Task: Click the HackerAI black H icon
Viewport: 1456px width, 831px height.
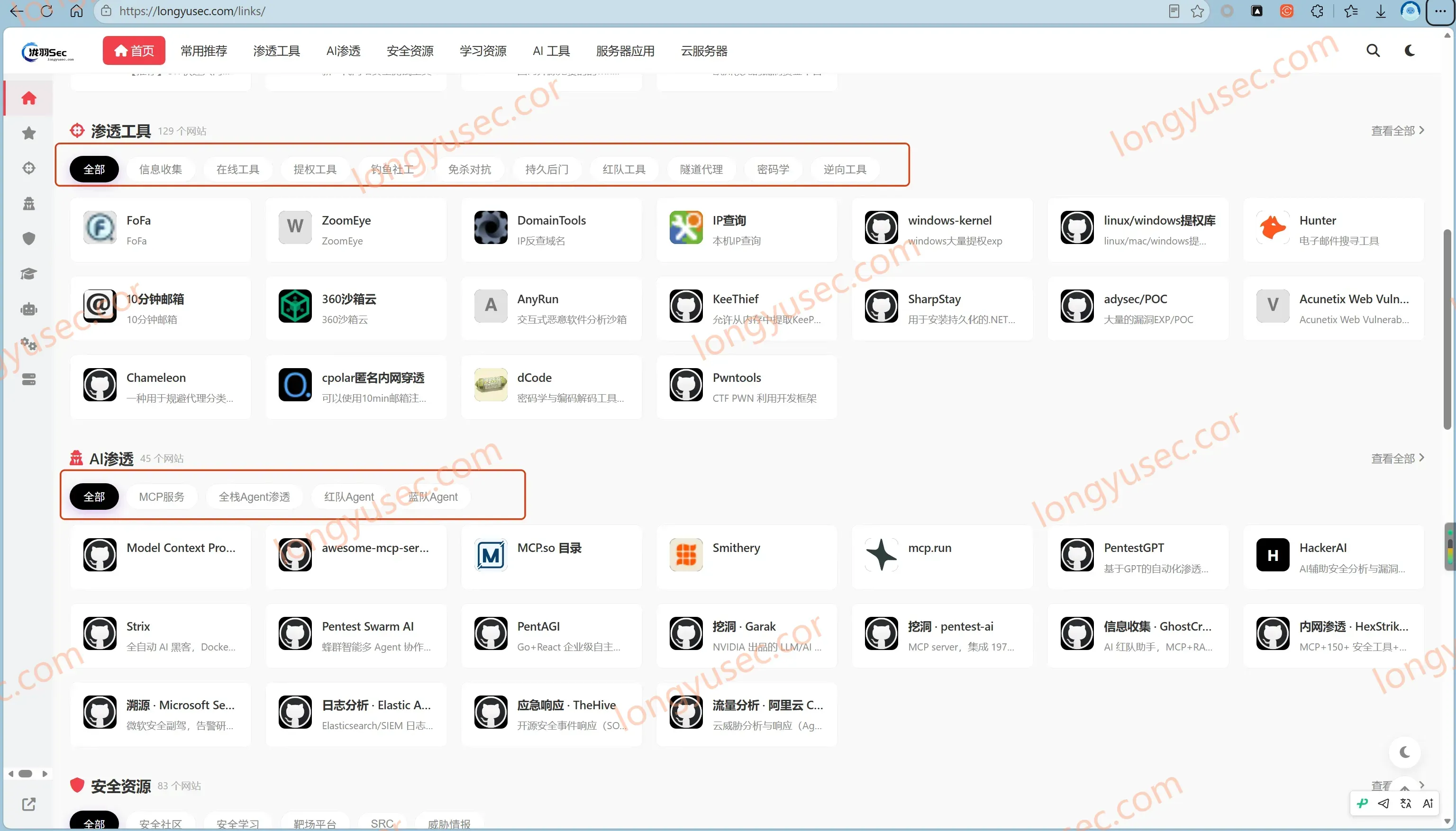Action: coord(1273,555)
